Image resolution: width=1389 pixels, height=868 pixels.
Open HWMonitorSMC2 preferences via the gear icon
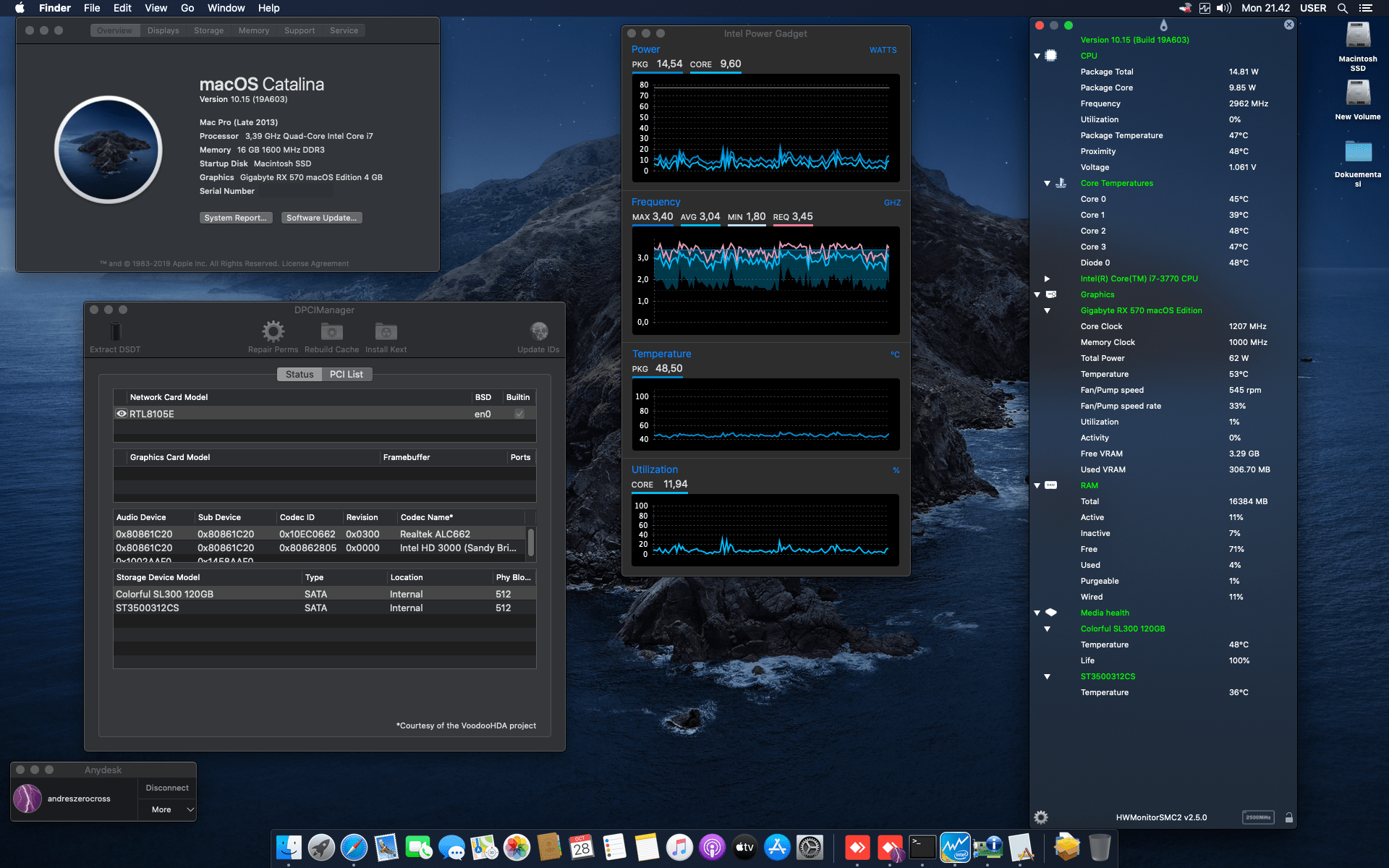pyautogui.click(x=1041, y=817)
